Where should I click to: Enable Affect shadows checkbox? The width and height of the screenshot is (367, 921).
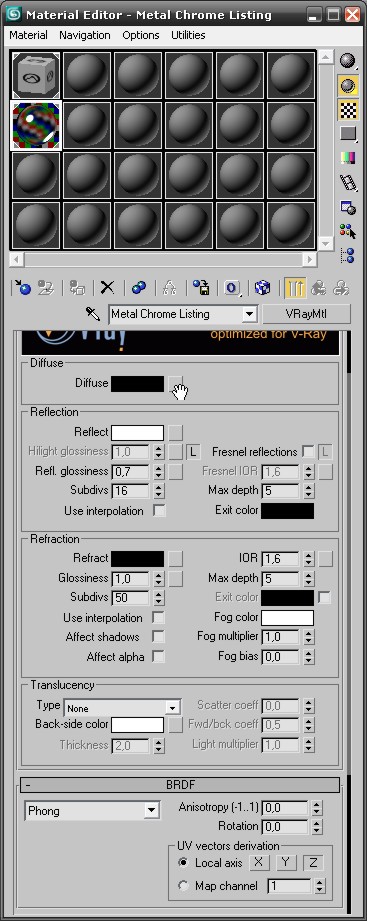pyautogui.click(x=158, y=636)
